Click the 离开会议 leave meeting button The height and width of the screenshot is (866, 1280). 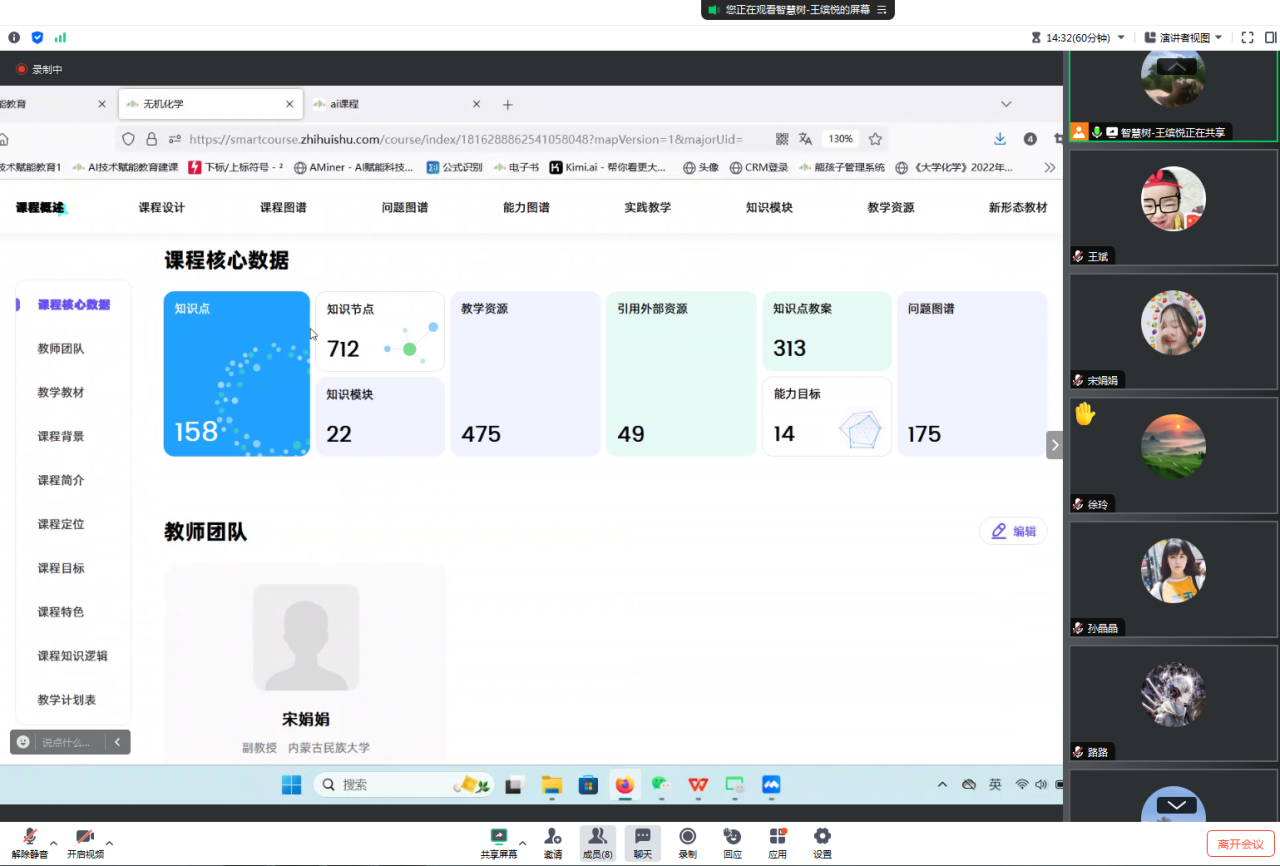(1241, 844)
